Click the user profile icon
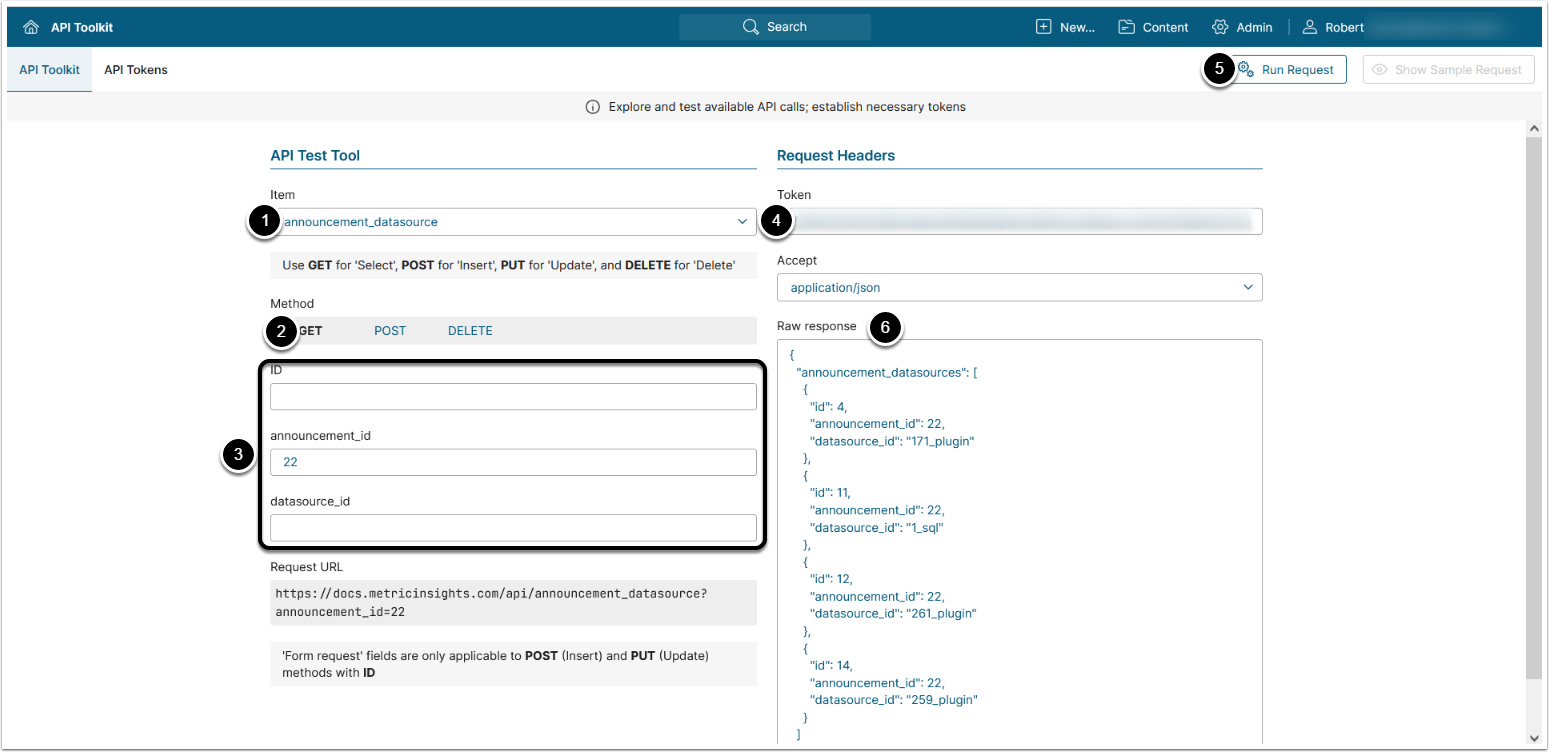The width and height of the screenshot is (1549, 752). pos(1310,27)
